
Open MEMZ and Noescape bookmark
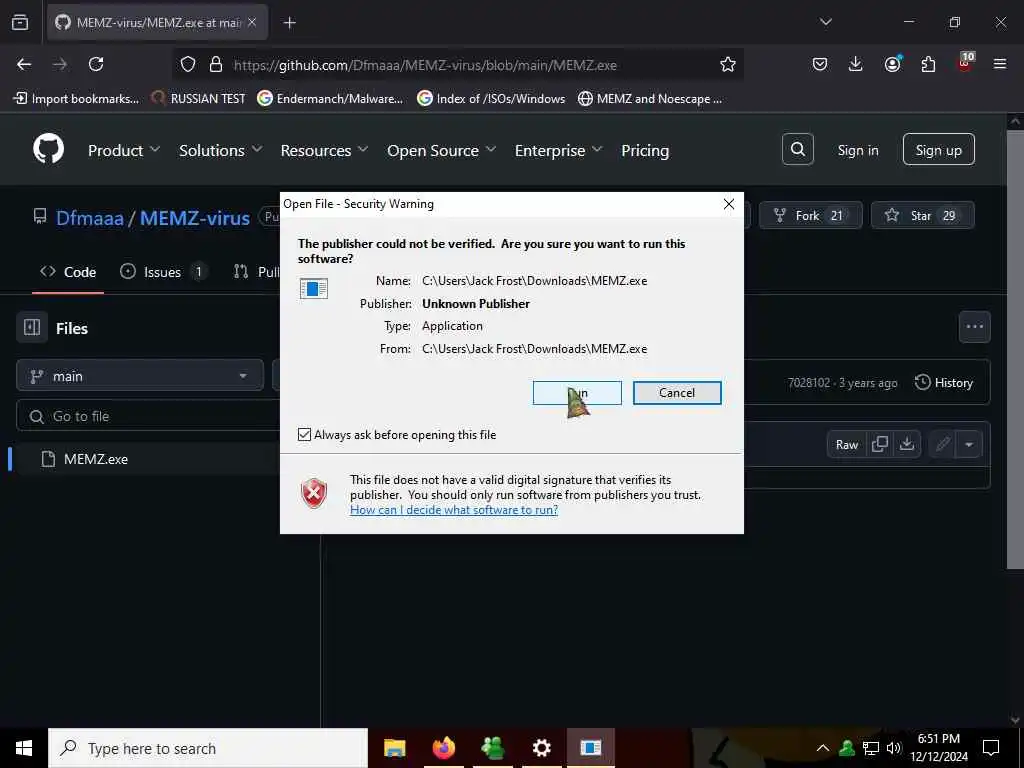coord(650,99)
